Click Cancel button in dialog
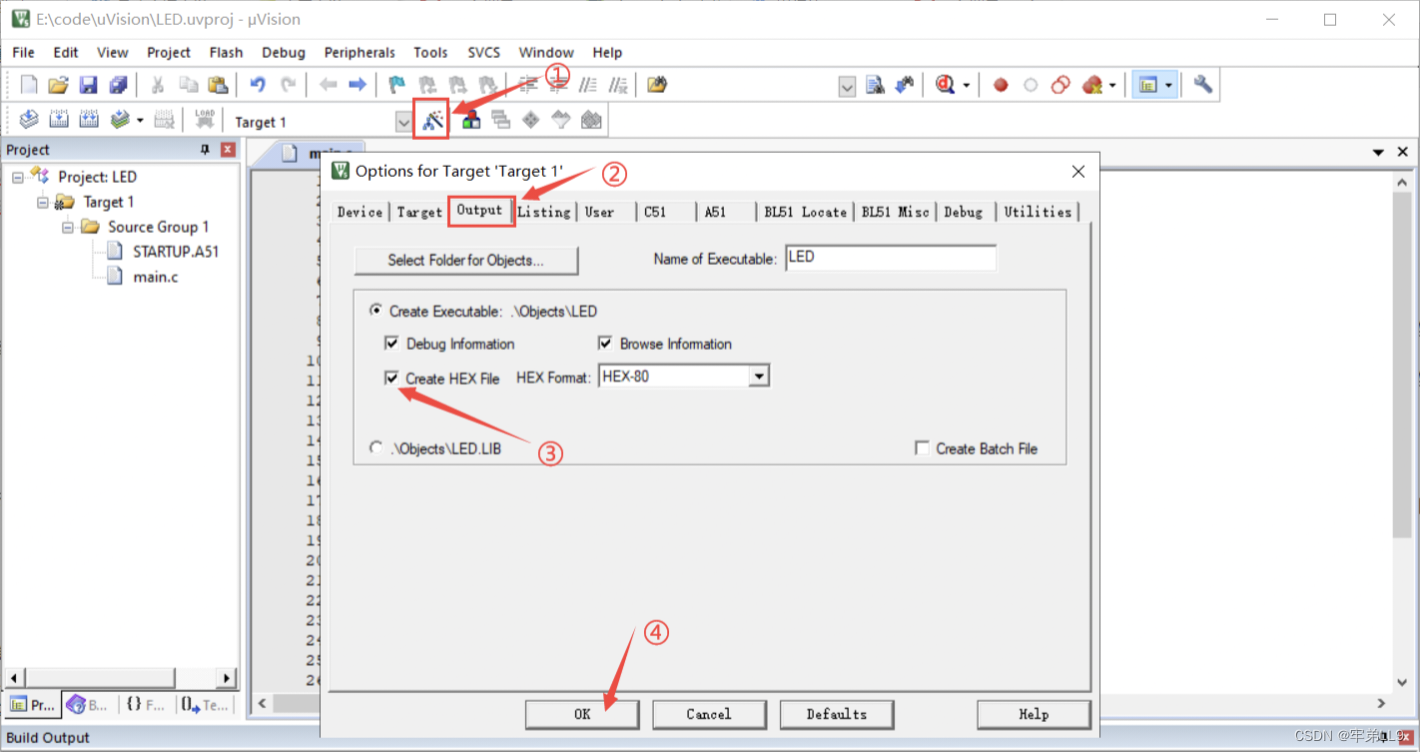1420x752 pixels. [709, 714]
